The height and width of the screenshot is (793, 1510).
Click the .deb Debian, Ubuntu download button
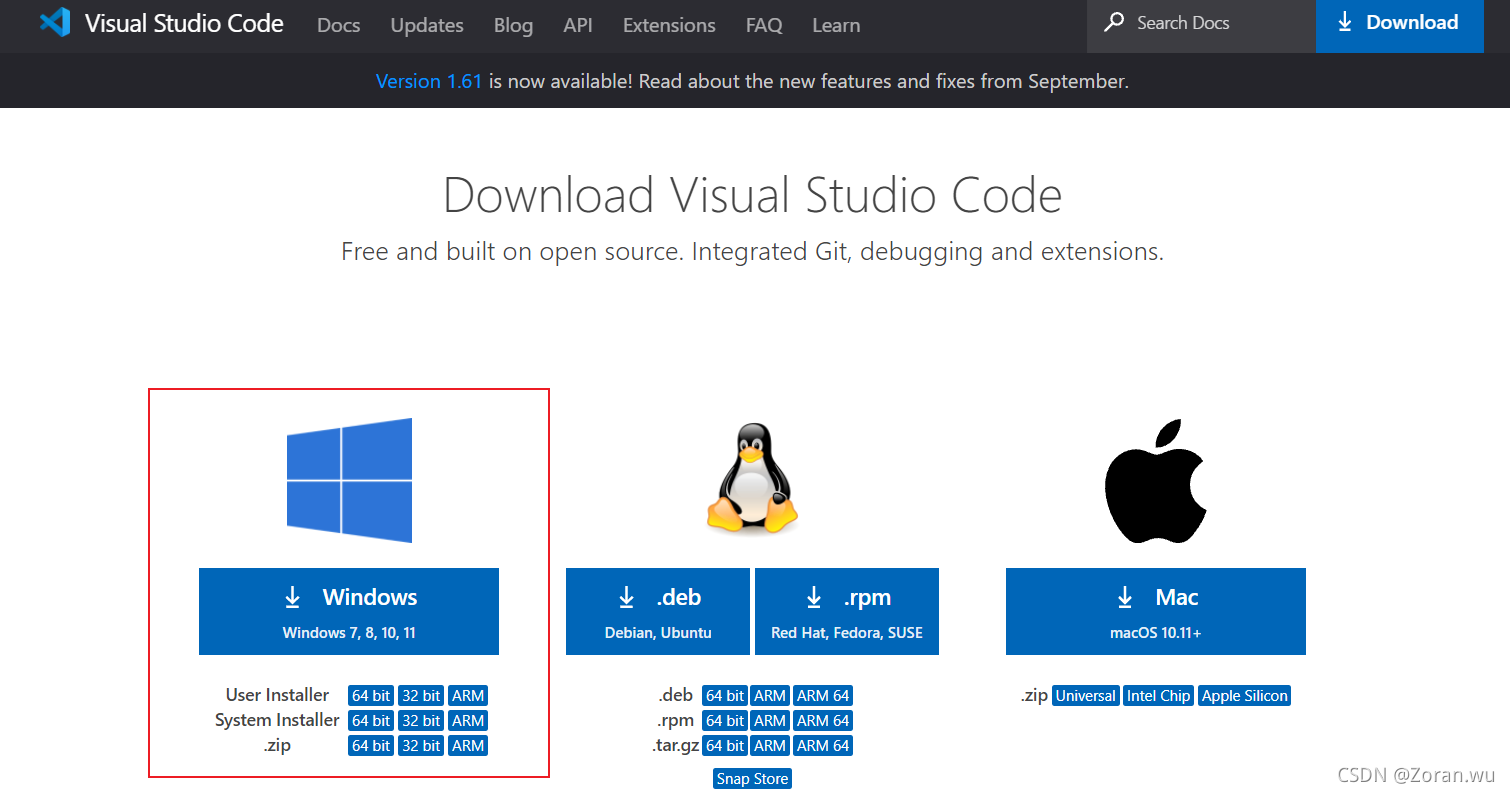tap(658, 611)
